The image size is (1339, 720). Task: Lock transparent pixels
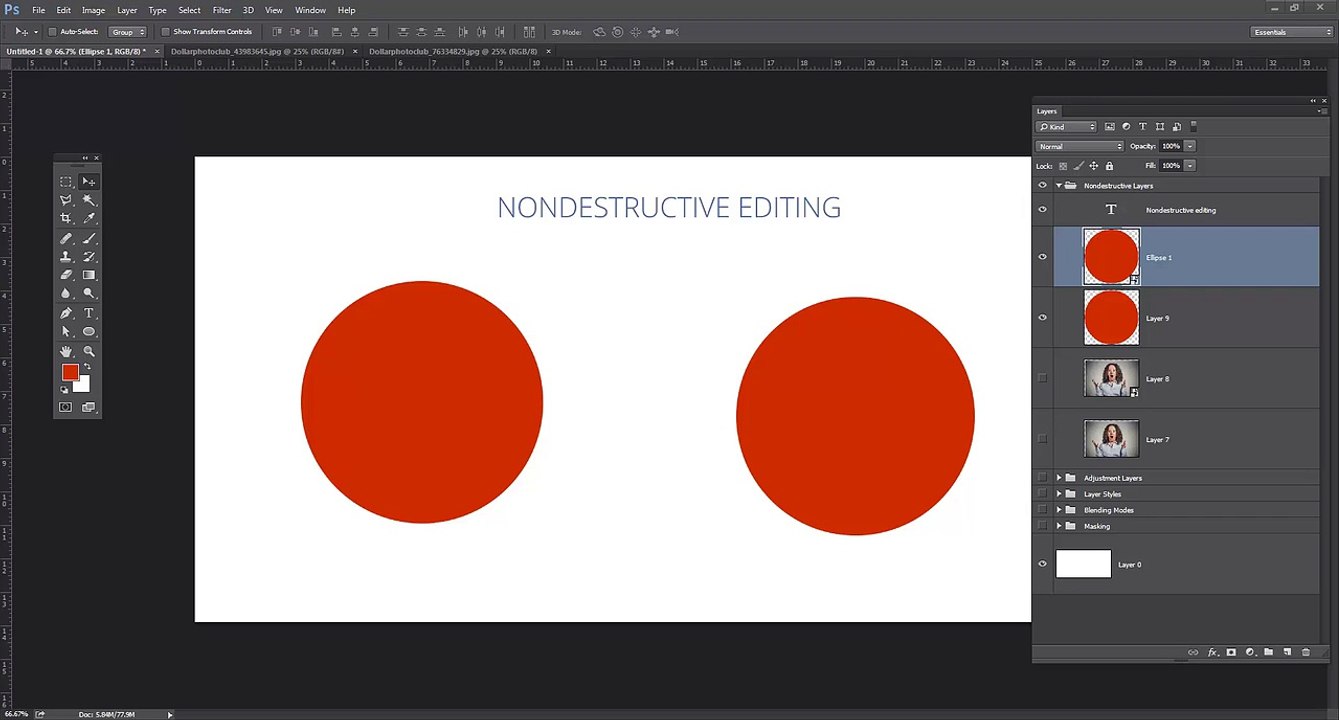(x=1063, y=166)
